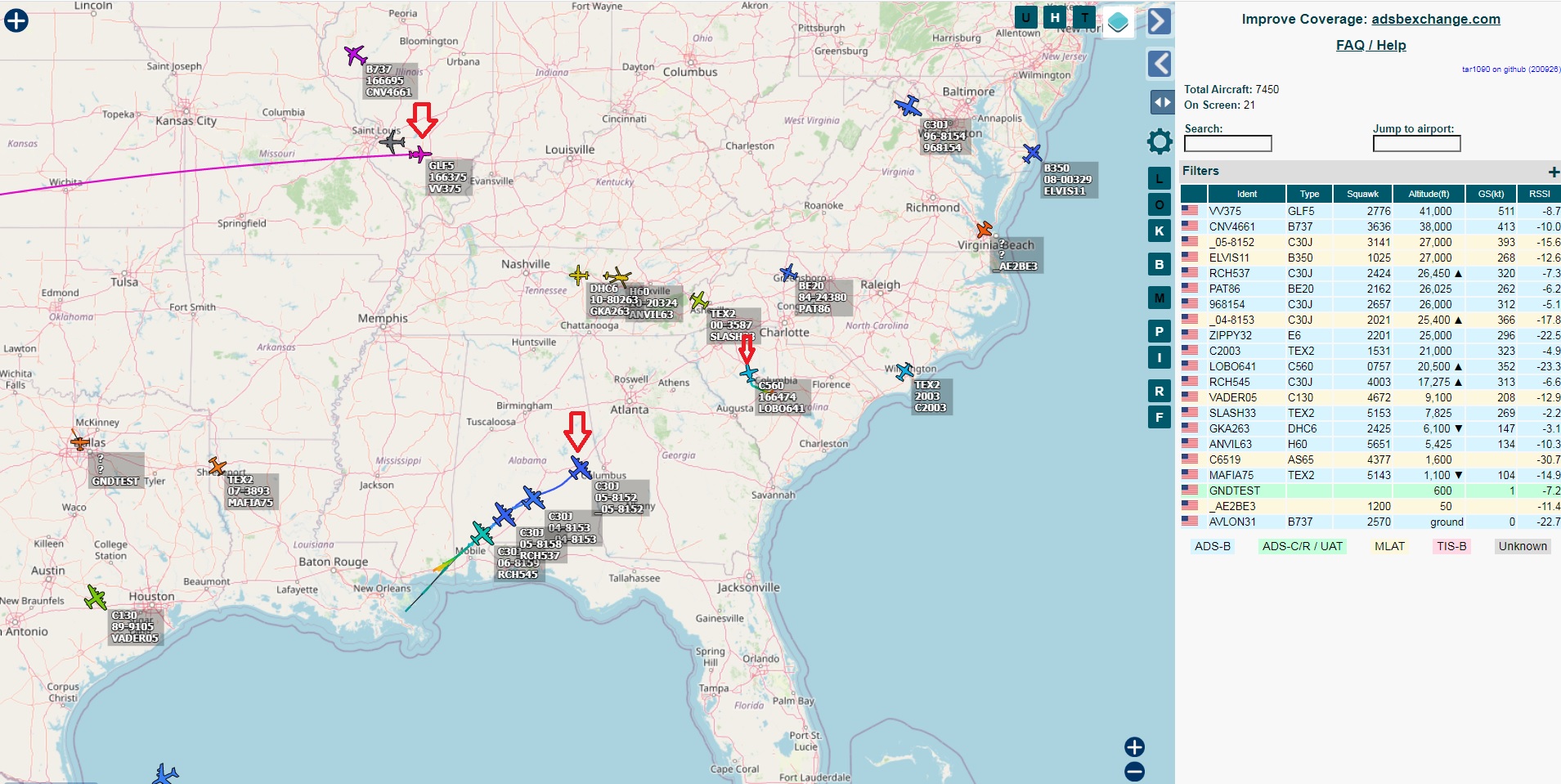Click the MLAT legend label

pyautogui.click(x=1389, y=546)
